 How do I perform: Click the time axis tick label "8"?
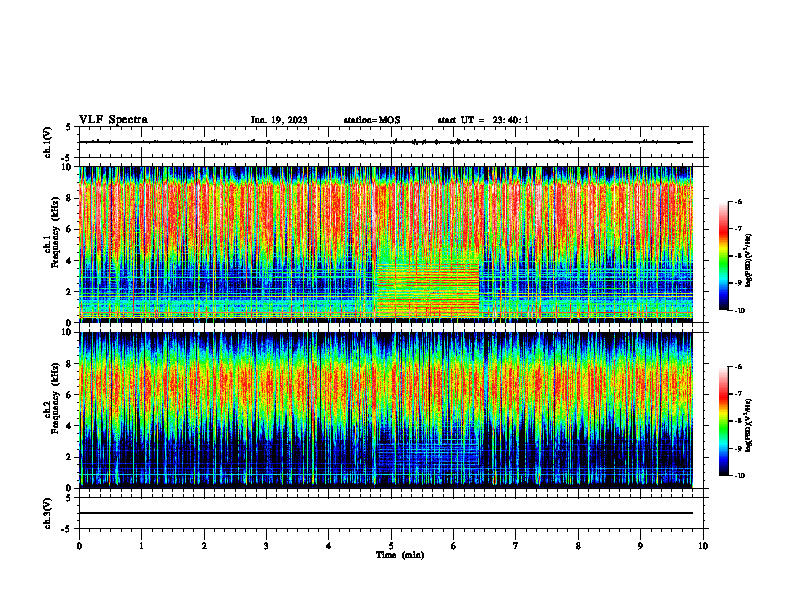pos(578,546)
